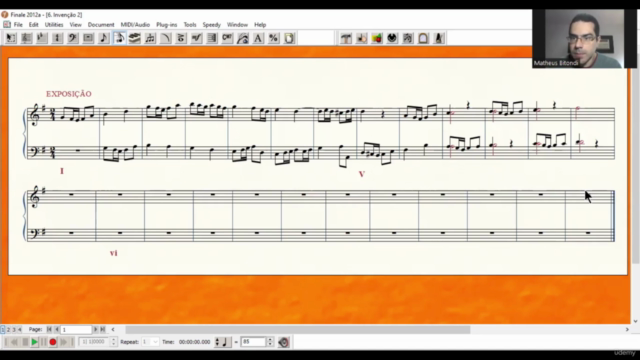Go to the next page
This screenshot has height=360, width=640.
[x=95, y=329]
